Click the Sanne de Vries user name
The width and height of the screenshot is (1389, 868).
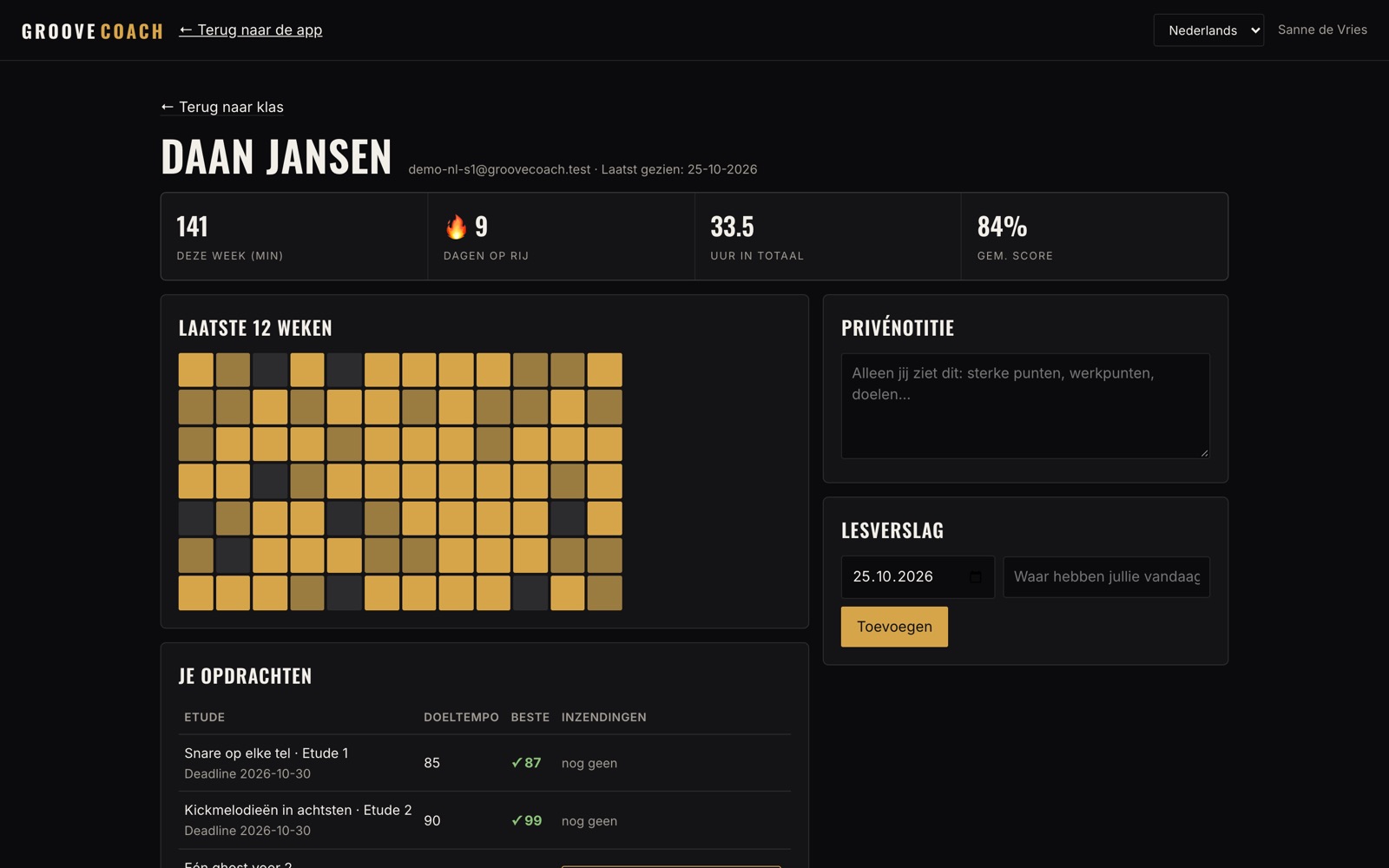point(1322,30)
